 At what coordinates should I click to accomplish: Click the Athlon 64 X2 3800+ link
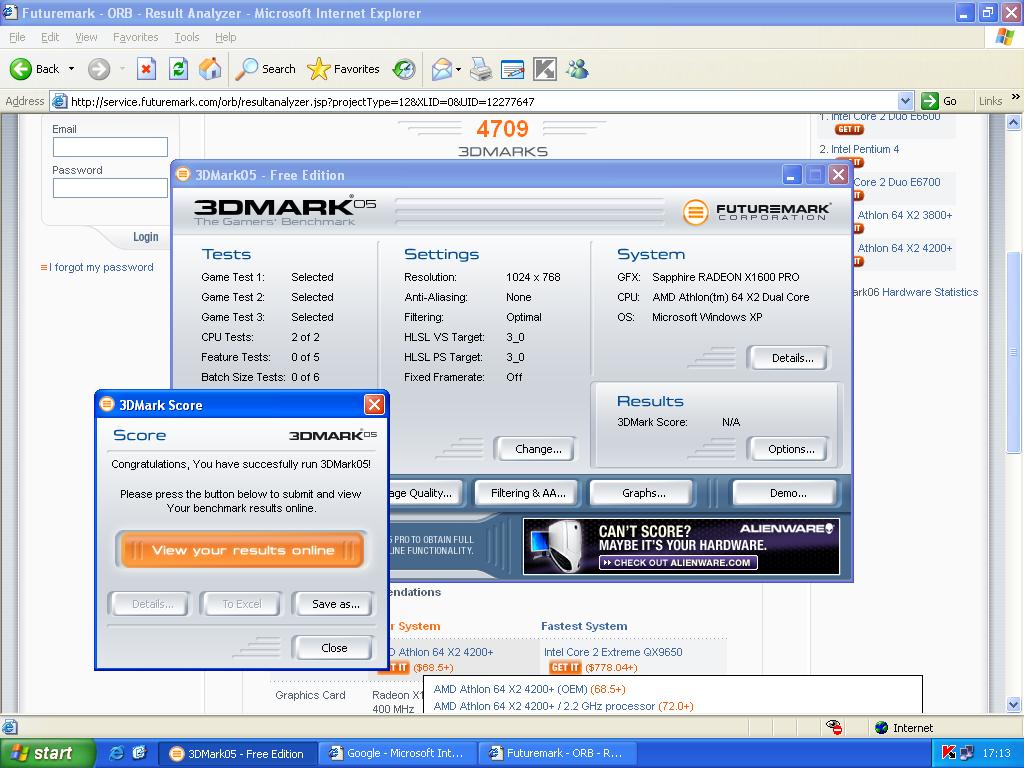(x=904, y=215)
